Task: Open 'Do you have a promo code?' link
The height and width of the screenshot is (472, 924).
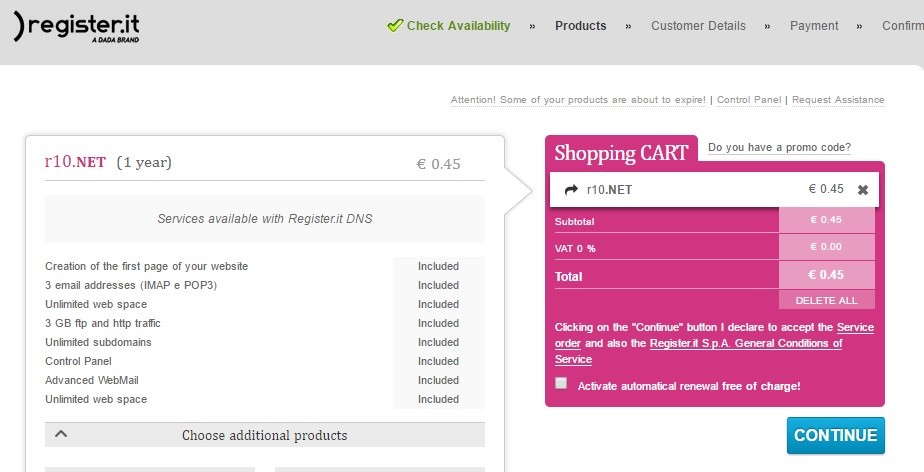Action: (x=779, y=147)
